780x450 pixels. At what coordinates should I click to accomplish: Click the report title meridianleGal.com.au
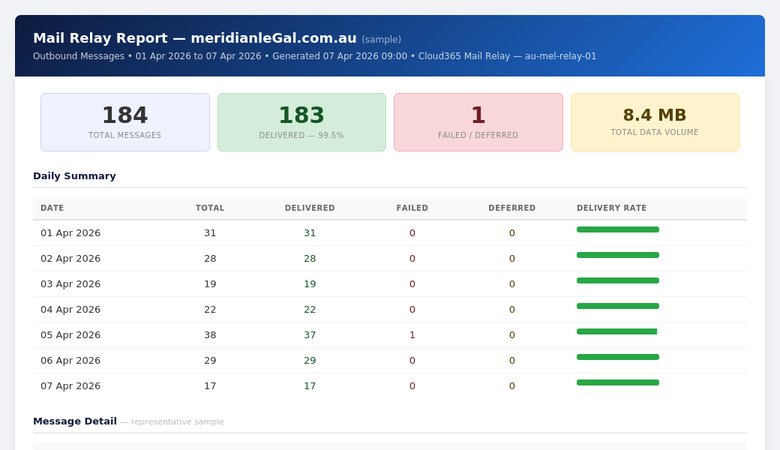(274, 38)
